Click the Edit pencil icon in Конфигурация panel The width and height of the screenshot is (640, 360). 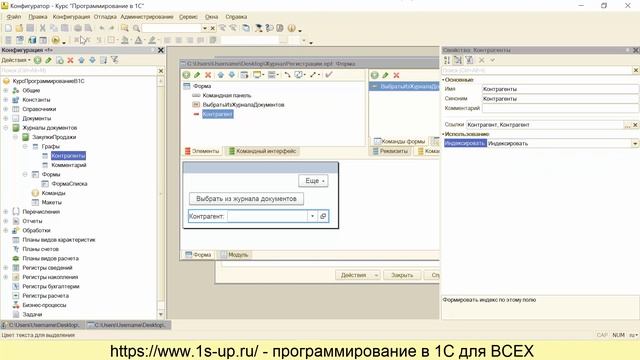pyautogui.click(x=49, y=60)
